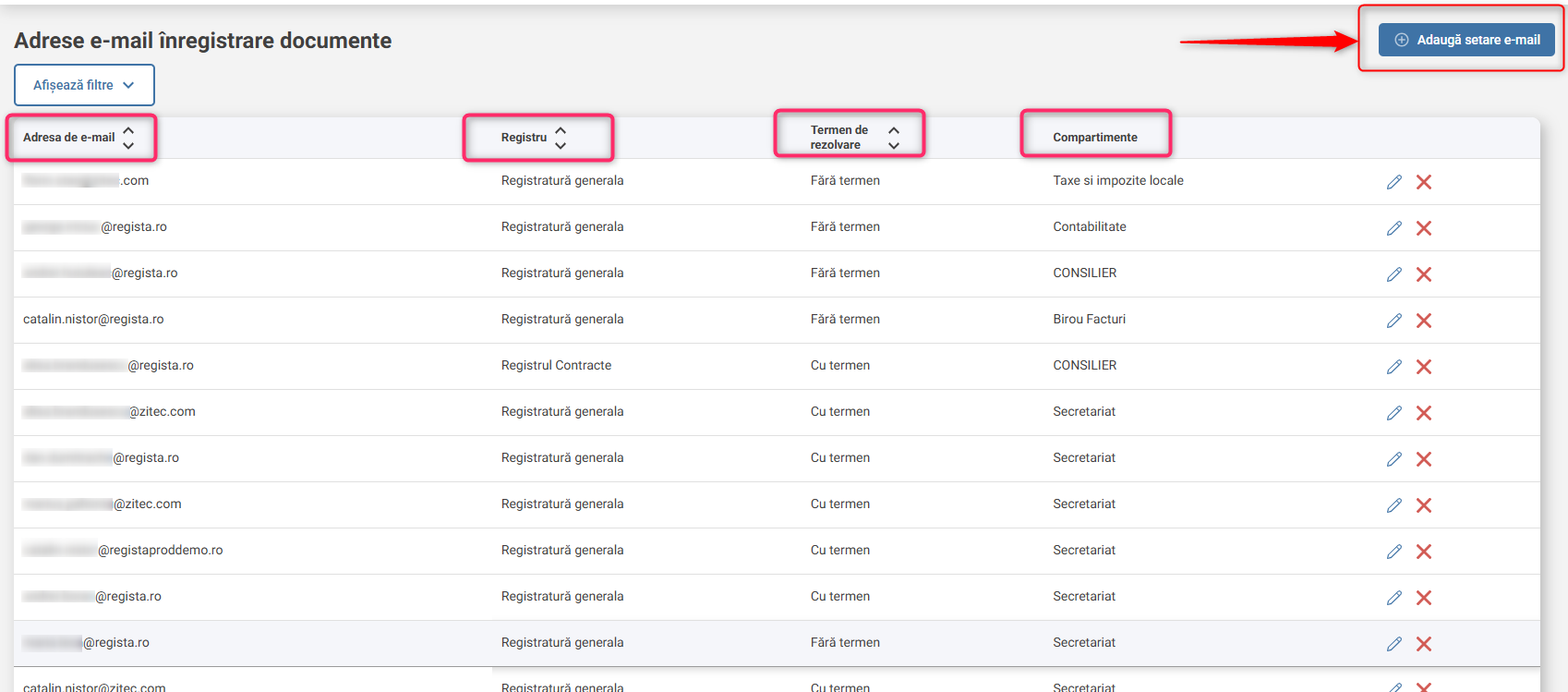Click the Contabilitate compartment cell
The image size is (1568, 692).
point(1090,227)
